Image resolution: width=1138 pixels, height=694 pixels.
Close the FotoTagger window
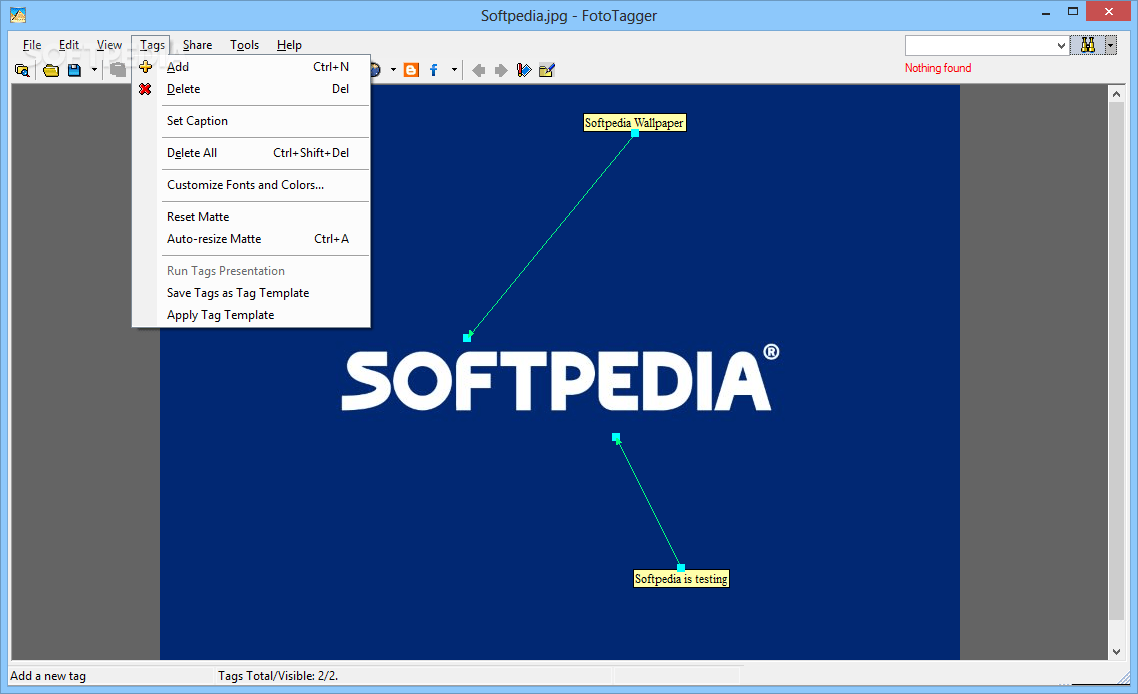tap(1109, 12)
